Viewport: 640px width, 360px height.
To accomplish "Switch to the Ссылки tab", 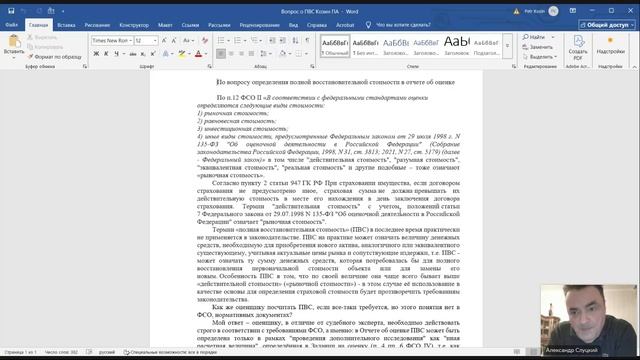I will coord(190,25).
